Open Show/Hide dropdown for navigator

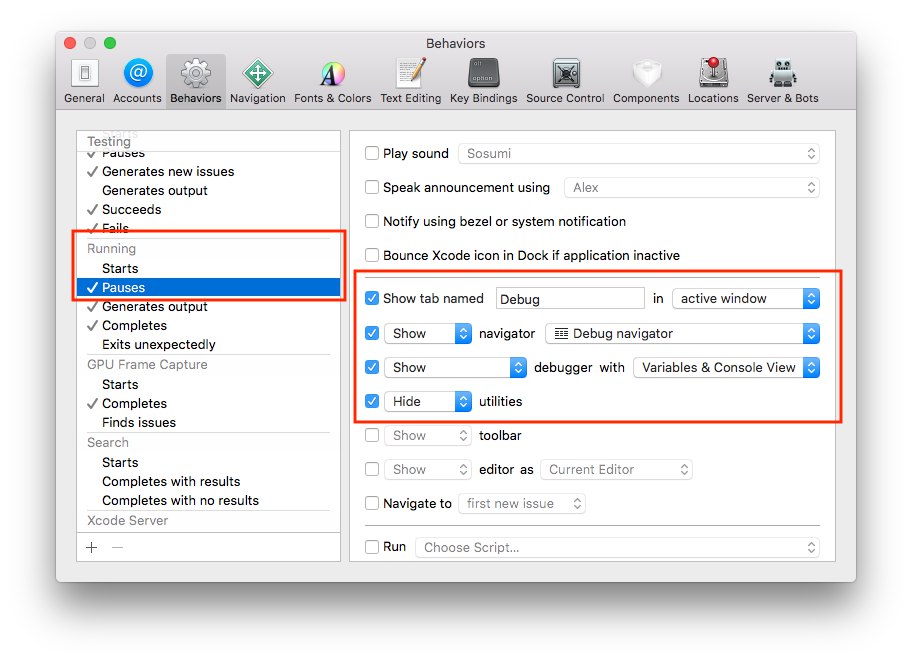pyautogui.click(x=428, y=333)
